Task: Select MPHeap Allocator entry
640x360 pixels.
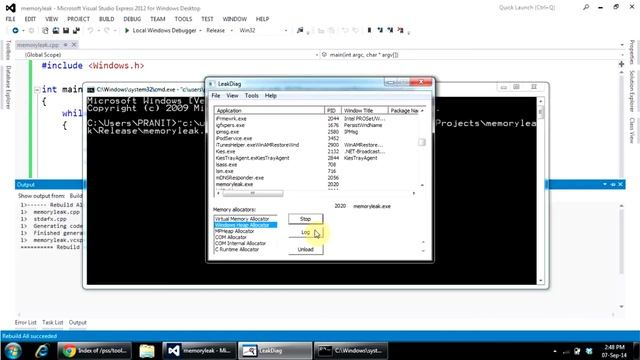Action: coord(245,231)
